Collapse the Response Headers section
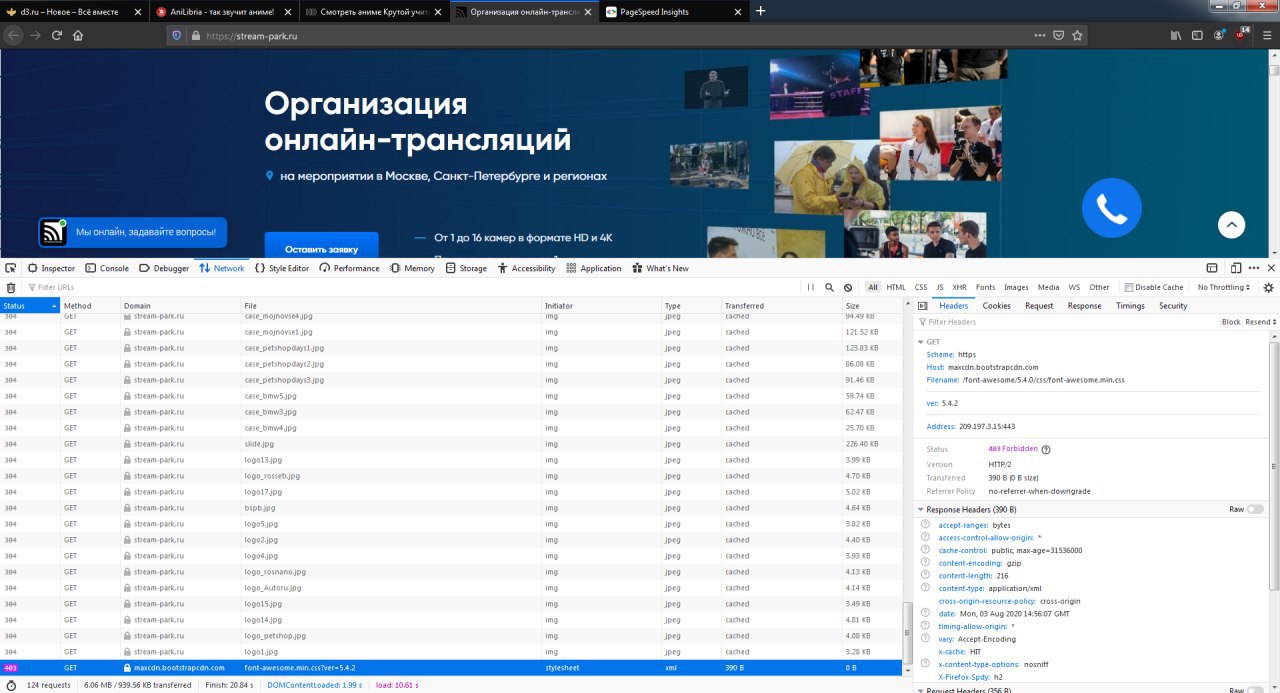The height and width of the screenshot is (693, 1280). pos(920,510)
